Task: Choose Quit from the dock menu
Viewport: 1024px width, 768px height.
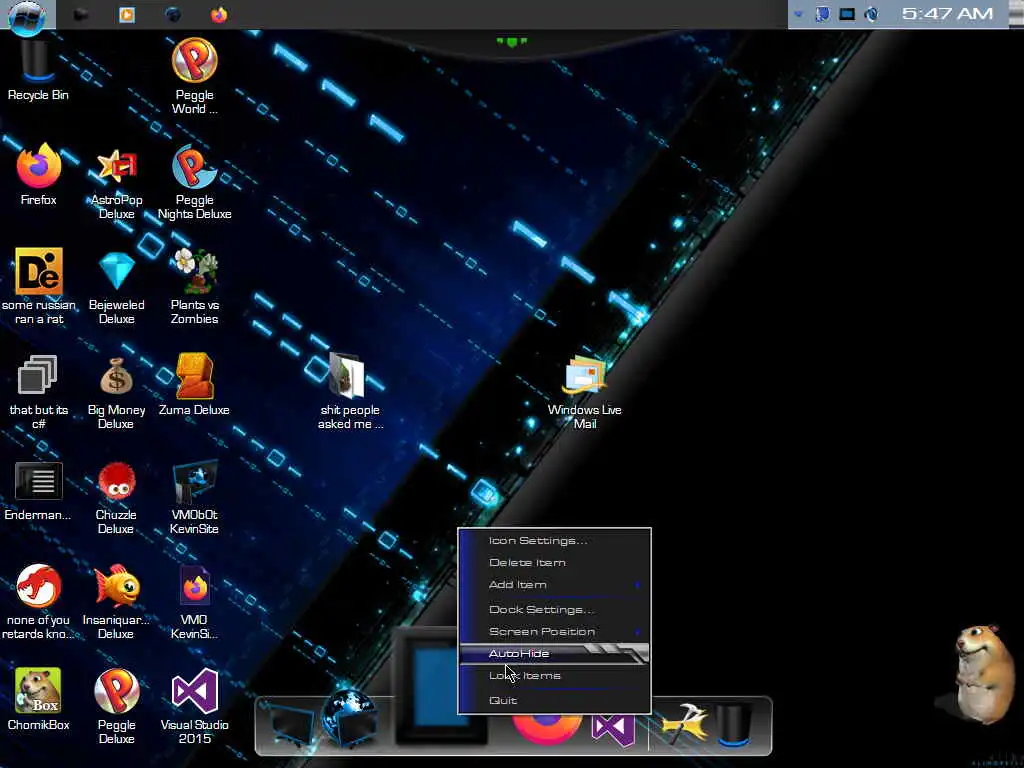Action: [x=555, y=701]
